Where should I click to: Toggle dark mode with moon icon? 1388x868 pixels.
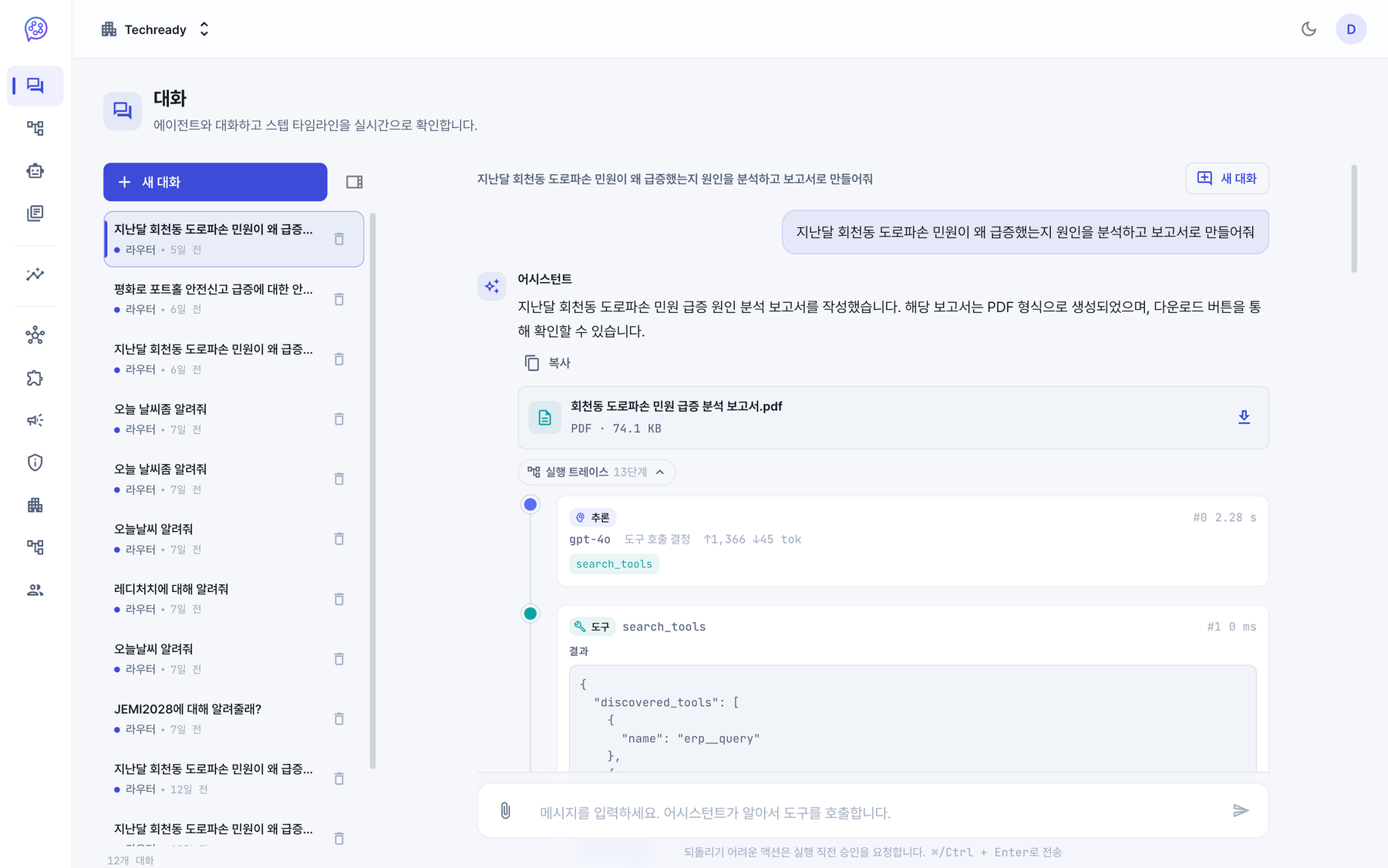(1309, 29)
